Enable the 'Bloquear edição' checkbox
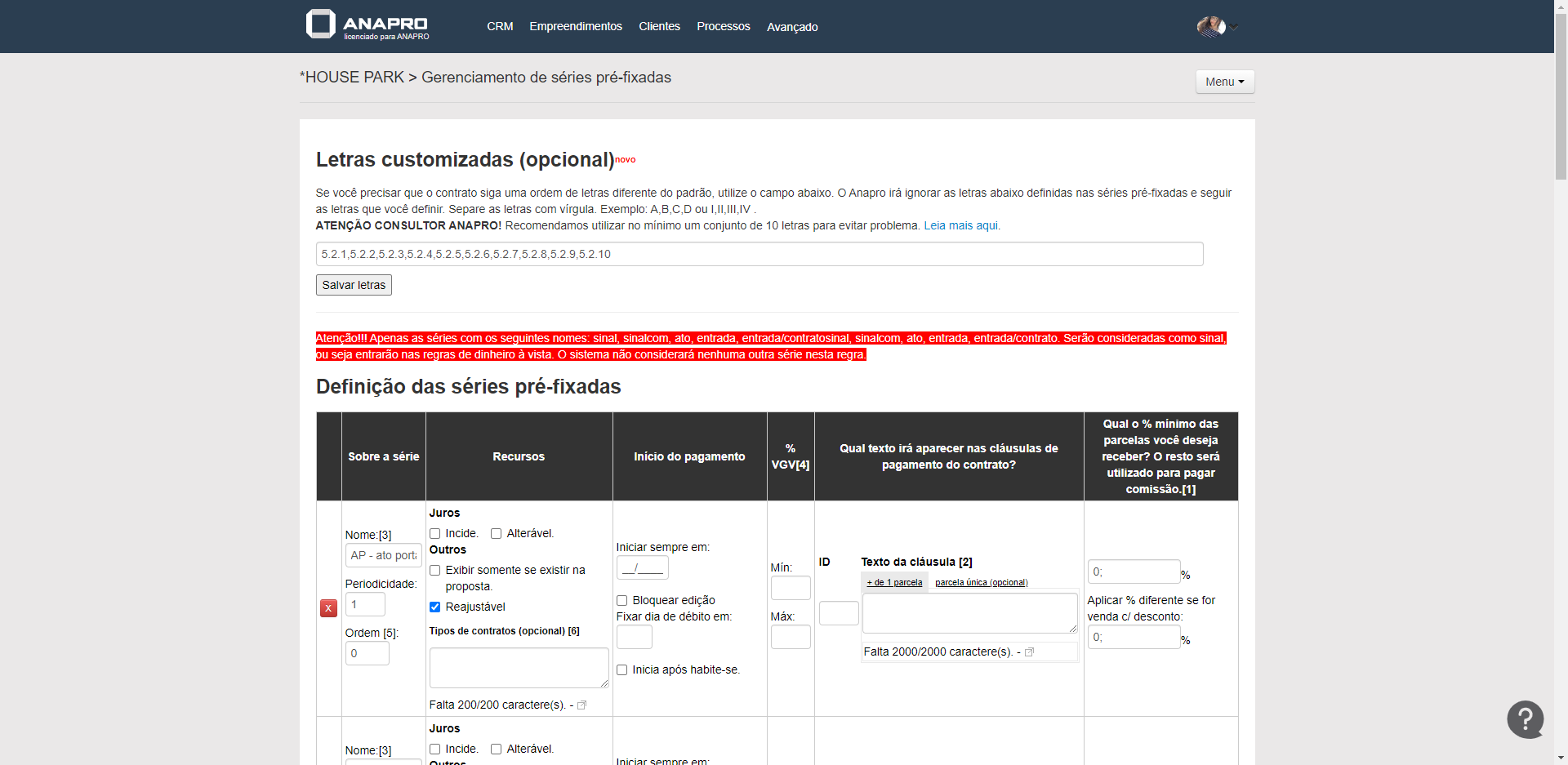 [622, 601]
